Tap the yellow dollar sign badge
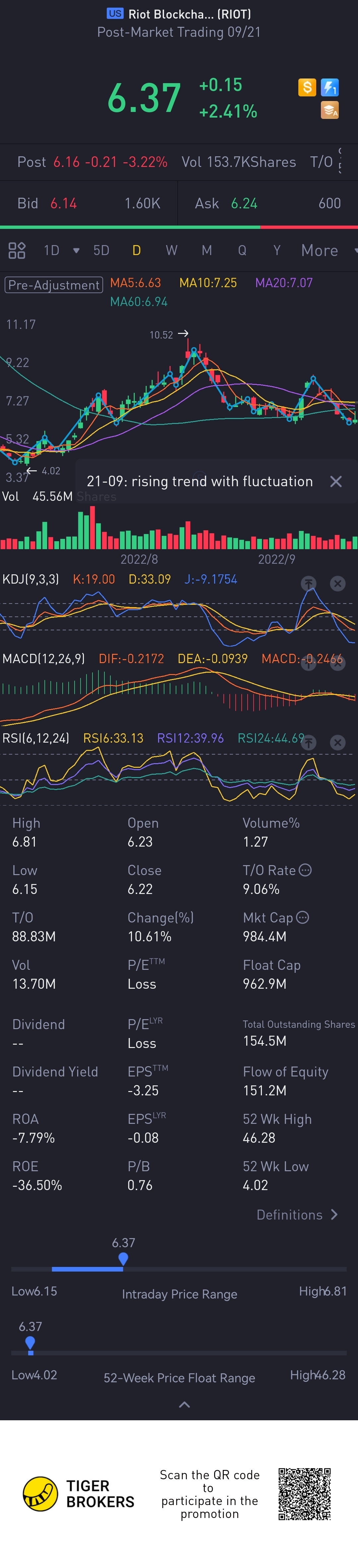 [x=307, y=88]
